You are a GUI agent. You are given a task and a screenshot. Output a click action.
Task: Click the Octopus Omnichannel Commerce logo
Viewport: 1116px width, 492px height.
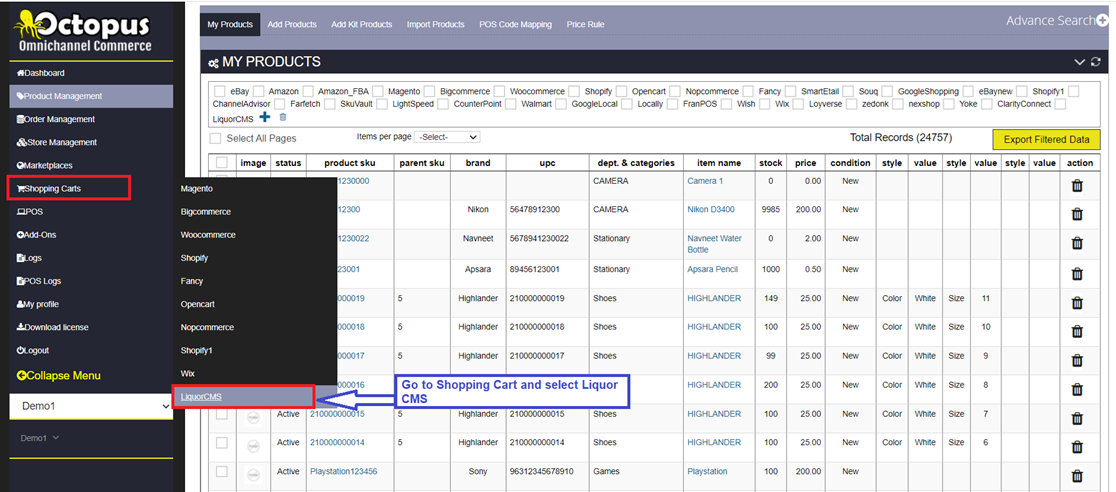83,31
